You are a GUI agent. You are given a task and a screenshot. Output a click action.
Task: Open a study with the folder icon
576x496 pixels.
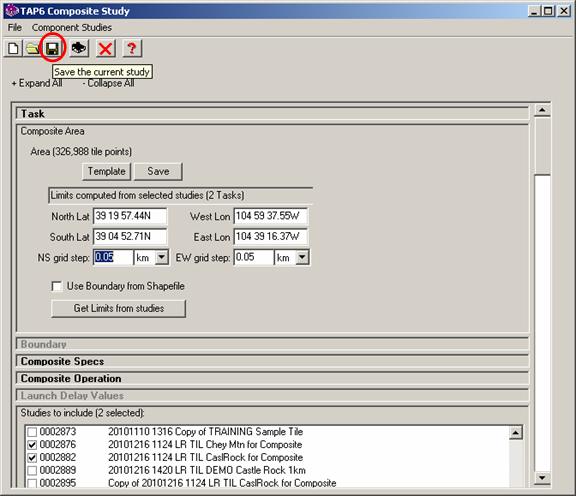pyautogui.click(x=32, y=48)
